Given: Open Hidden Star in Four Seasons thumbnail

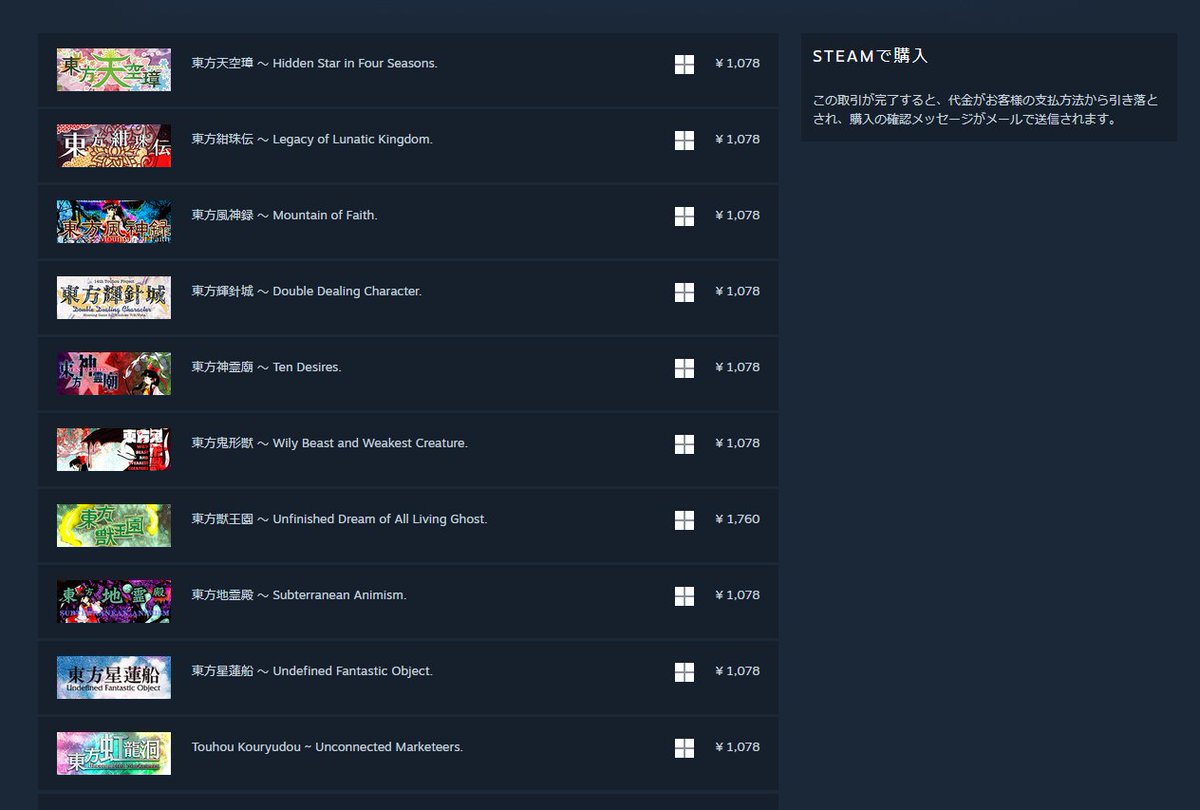Looking at the screenshot, I should click(114, 70).
